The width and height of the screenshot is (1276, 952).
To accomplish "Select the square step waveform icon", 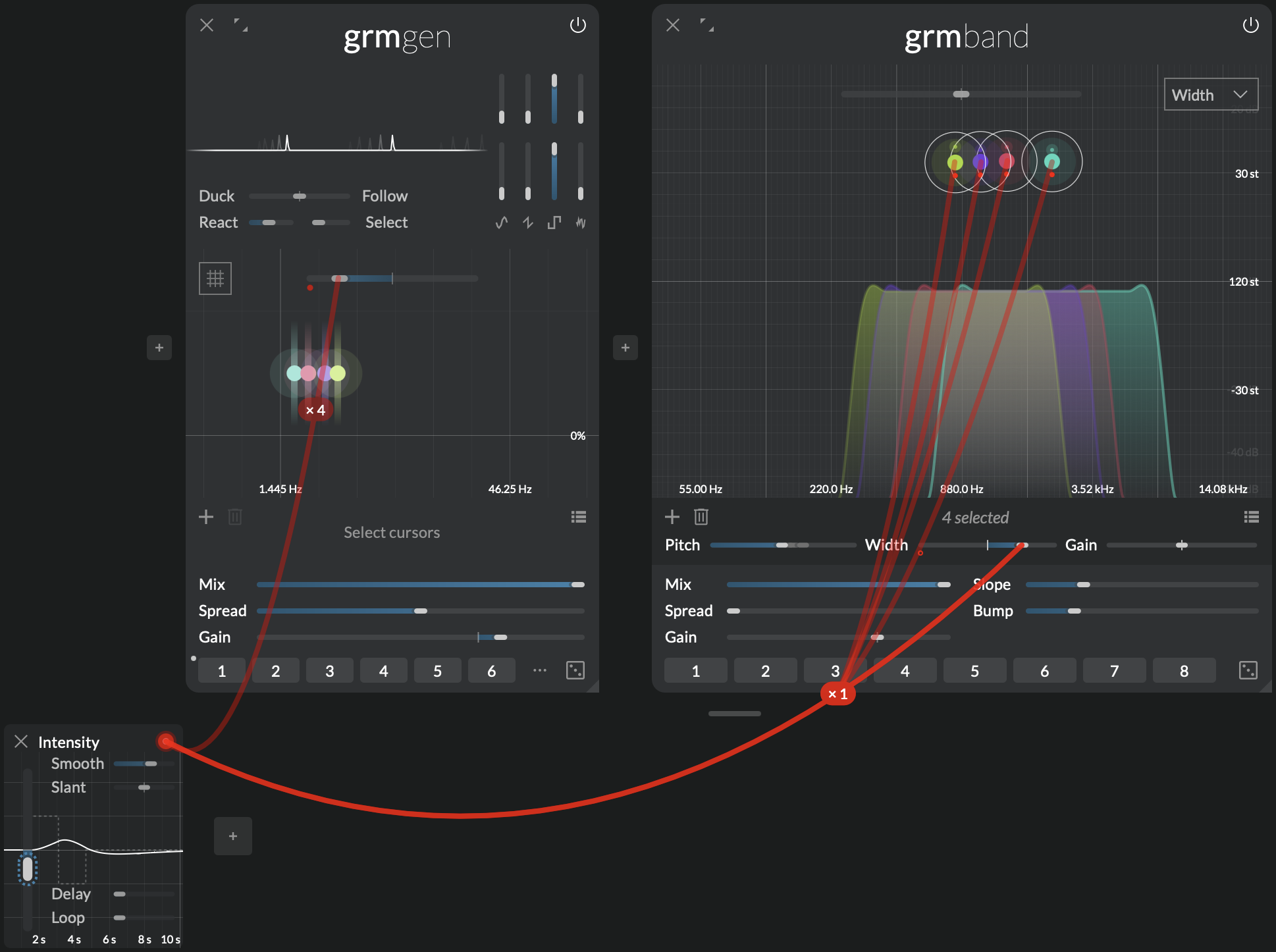I will (x=554, y=223).
